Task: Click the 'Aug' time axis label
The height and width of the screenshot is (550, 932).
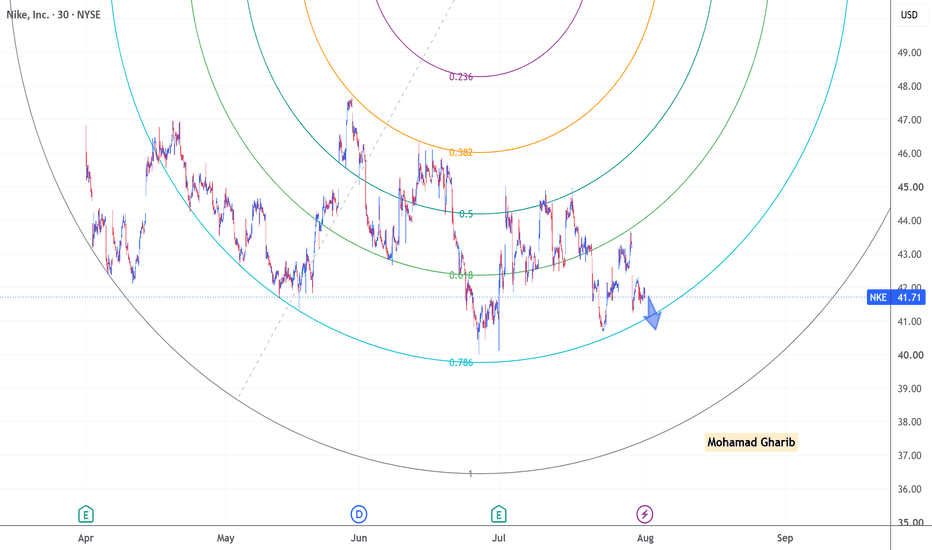Action: (x=645, y=538)
